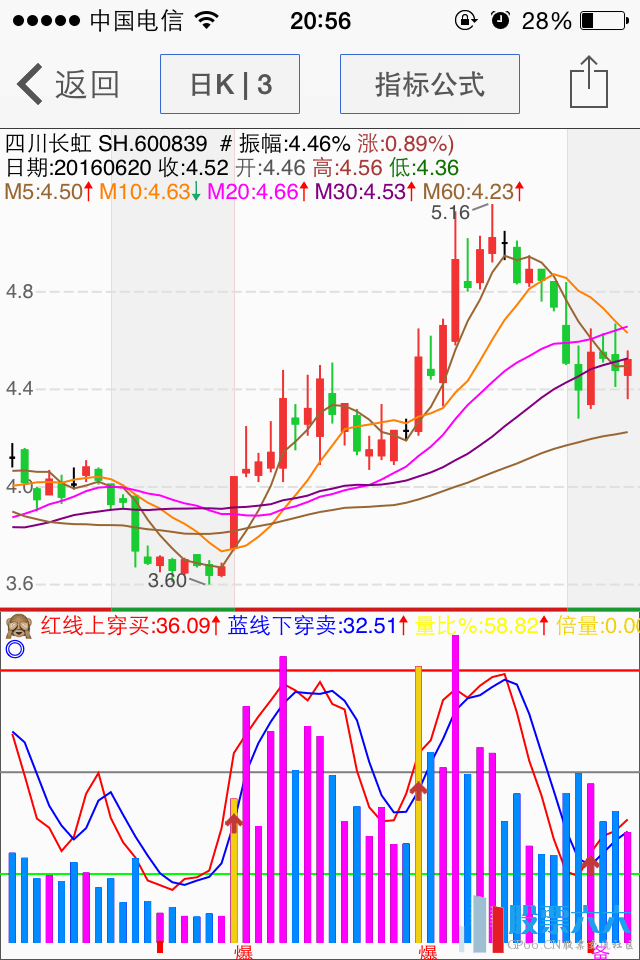Tap the alarm clock status icon
This screenshot has height=960, width=640.
point(501,21)
